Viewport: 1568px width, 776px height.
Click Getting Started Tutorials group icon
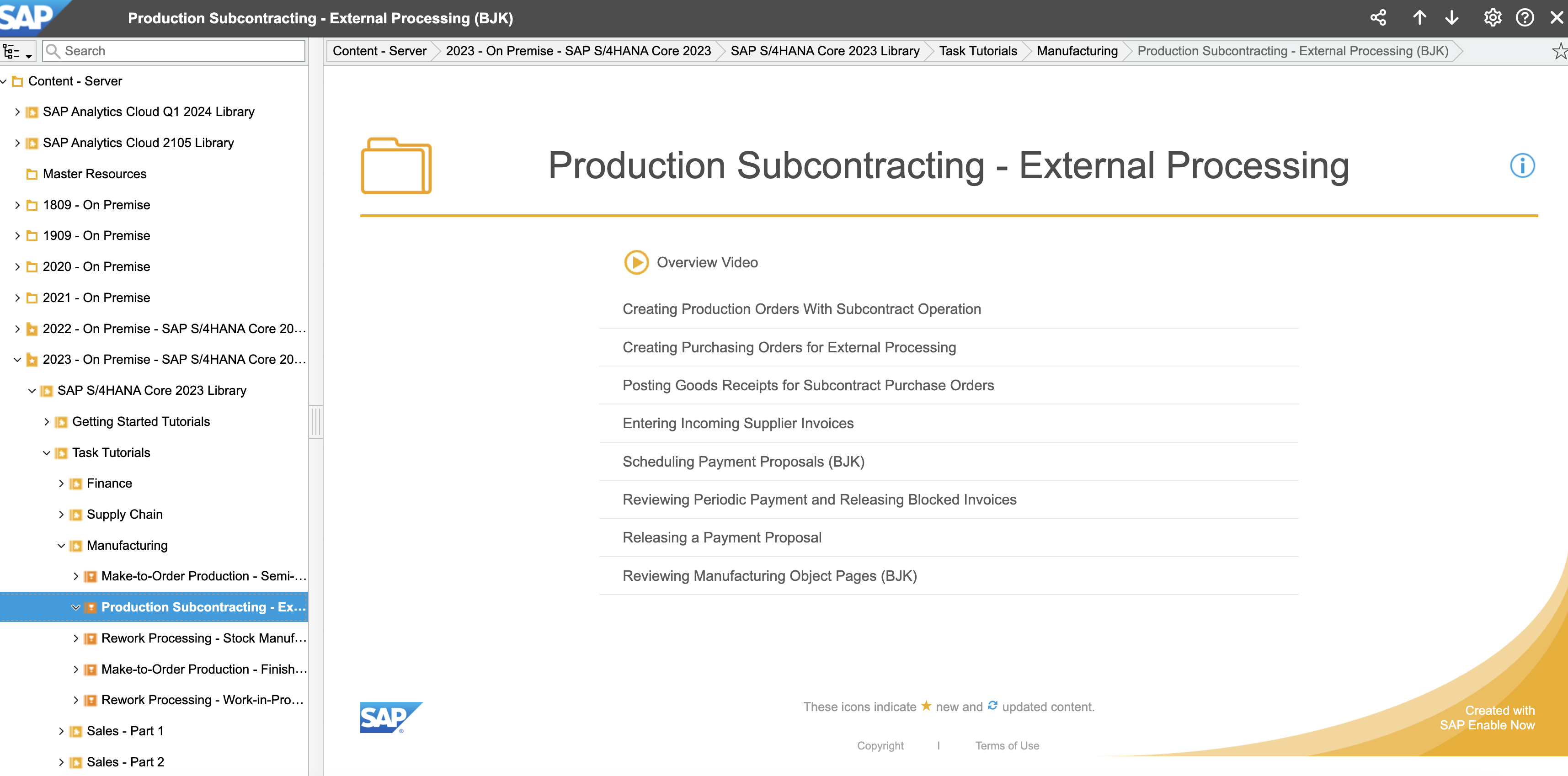(x=61, y=422)
